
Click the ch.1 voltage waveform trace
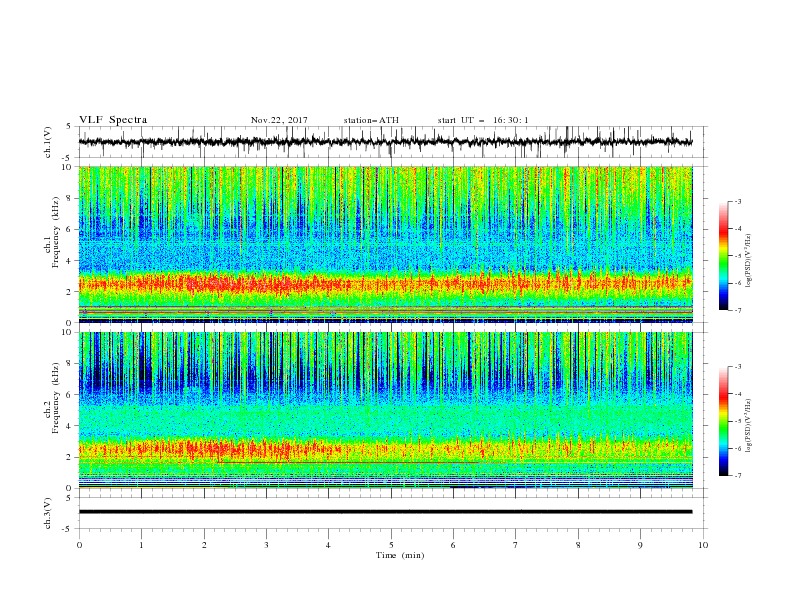click(x=385, y=142)
